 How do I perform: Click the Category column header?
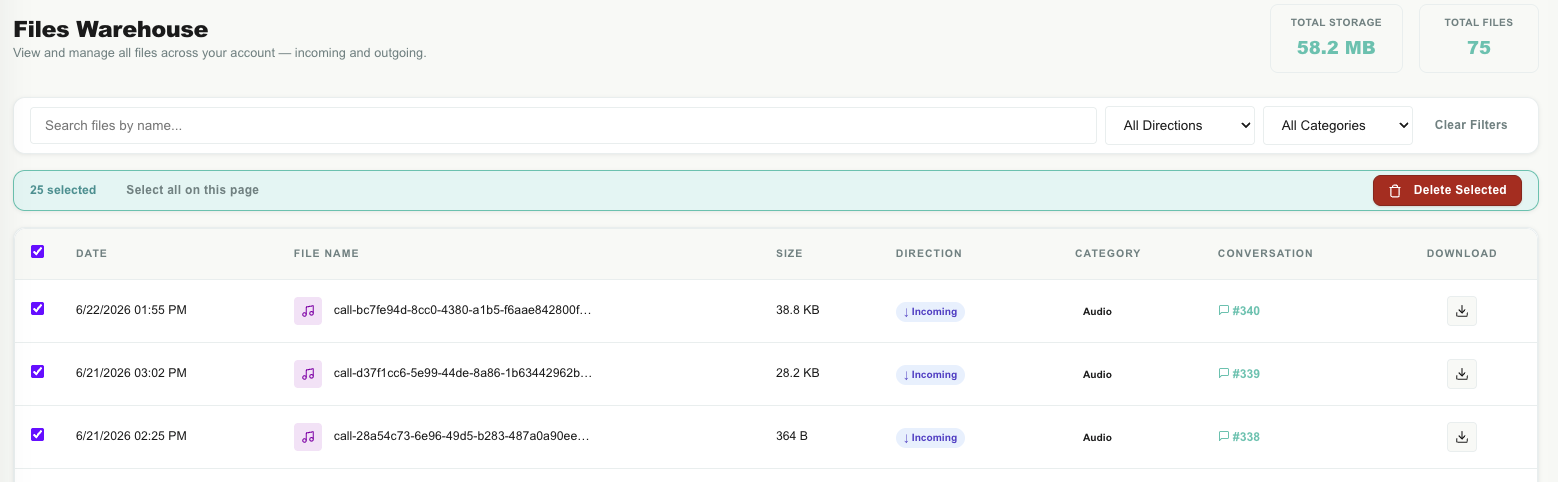click(1108, 254)
